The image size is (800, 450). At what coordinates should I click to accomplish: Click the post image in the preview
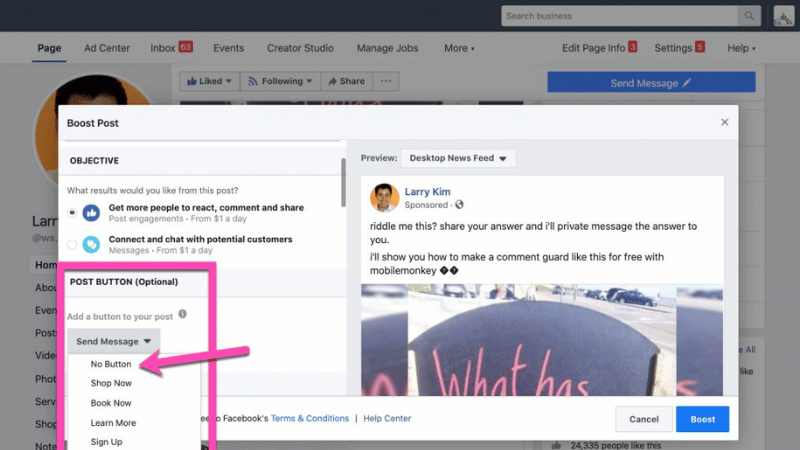(x=542, y=340)
